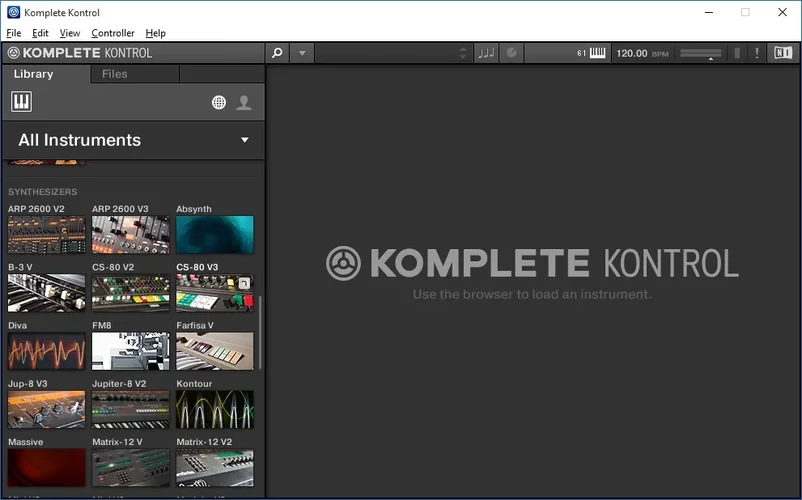
Task: Select the CS-80 V3 thumbnail
Action: pos(215,292)
